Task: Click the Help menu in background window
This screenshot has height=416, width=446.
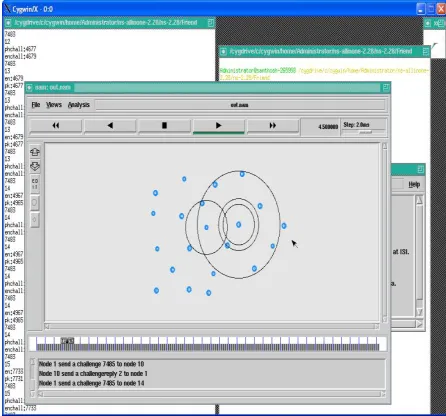Action: (x=414, y=184)
